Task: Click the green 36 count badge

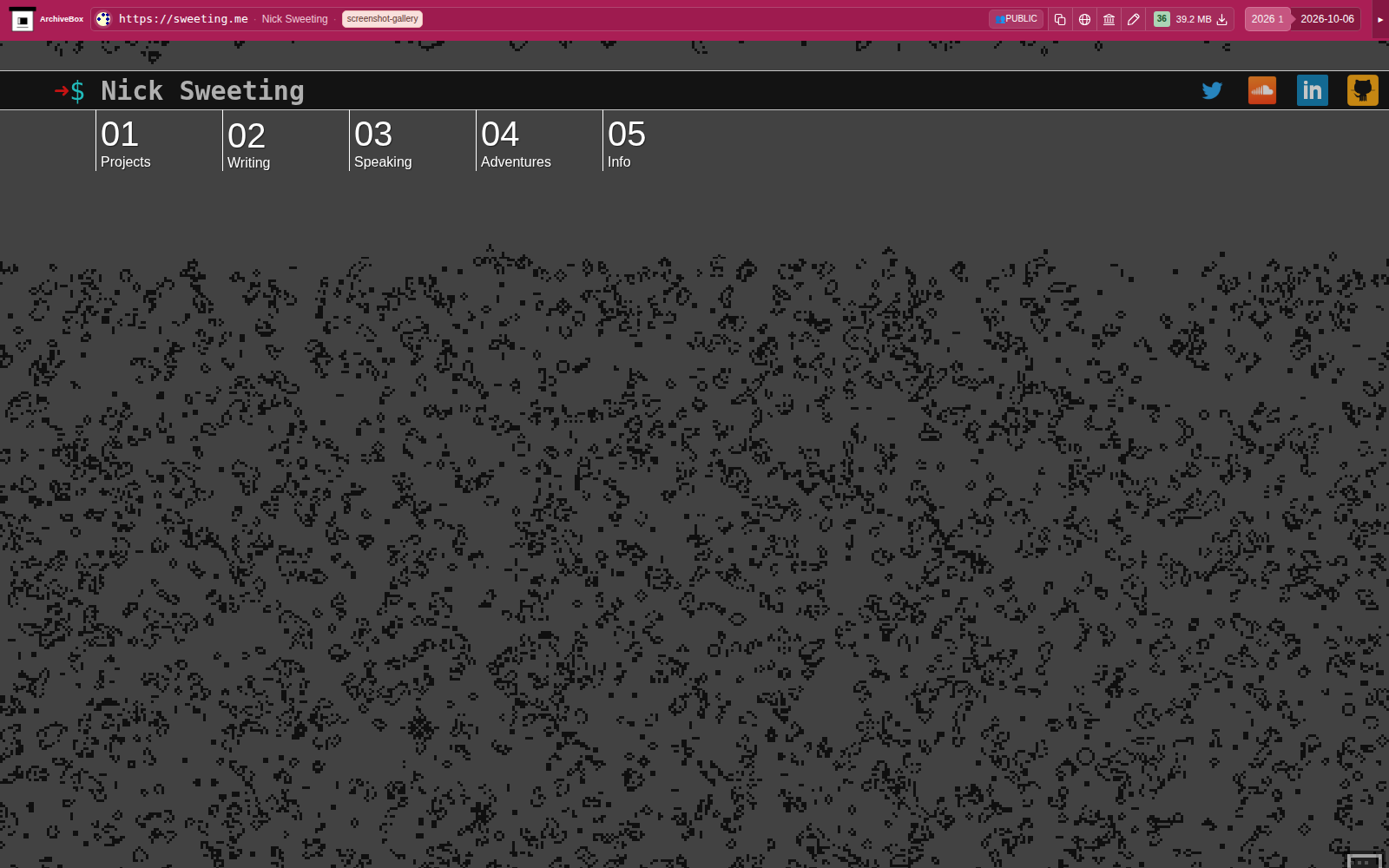Action: (1162, 19)
